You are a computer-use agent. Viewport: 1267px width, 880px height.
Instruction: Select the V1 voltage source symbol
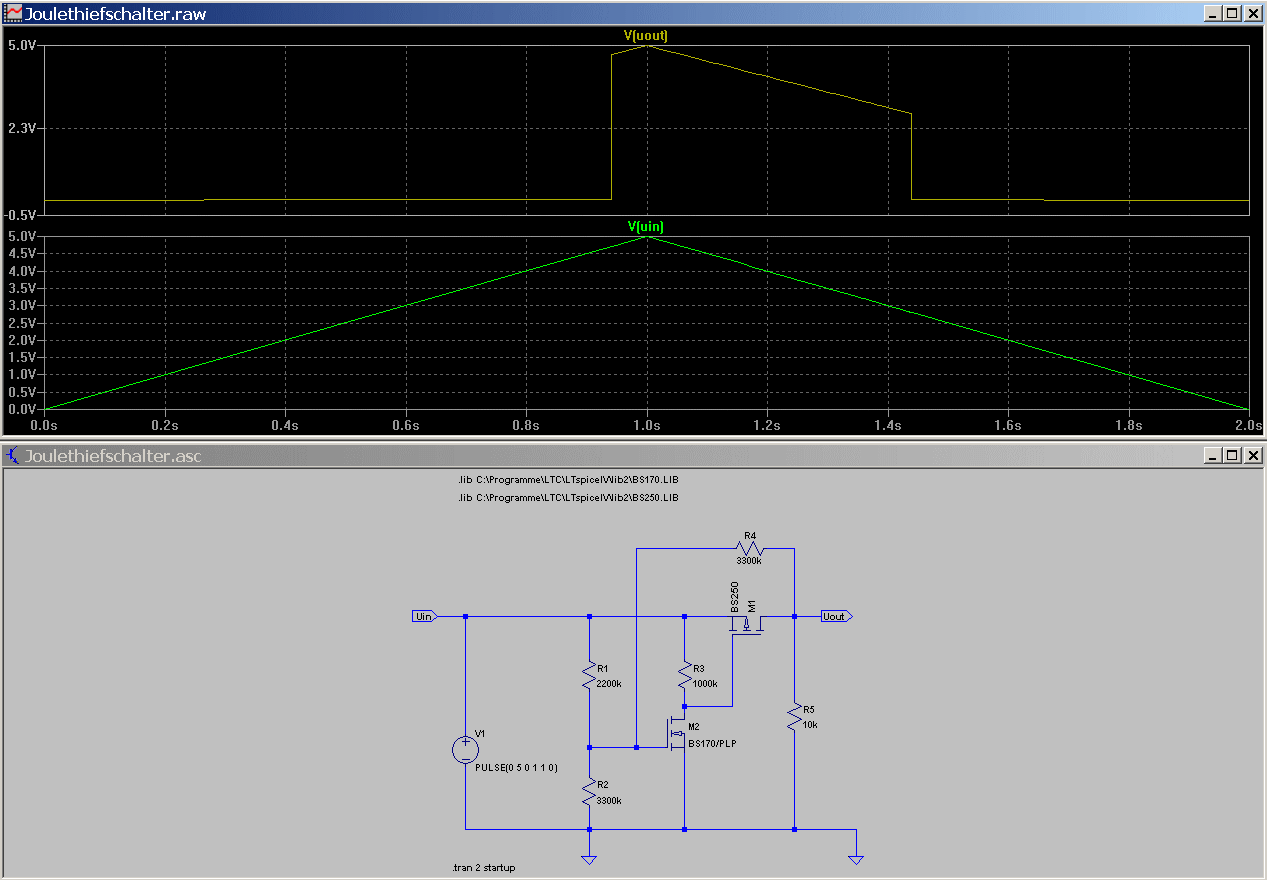(466, 749)
